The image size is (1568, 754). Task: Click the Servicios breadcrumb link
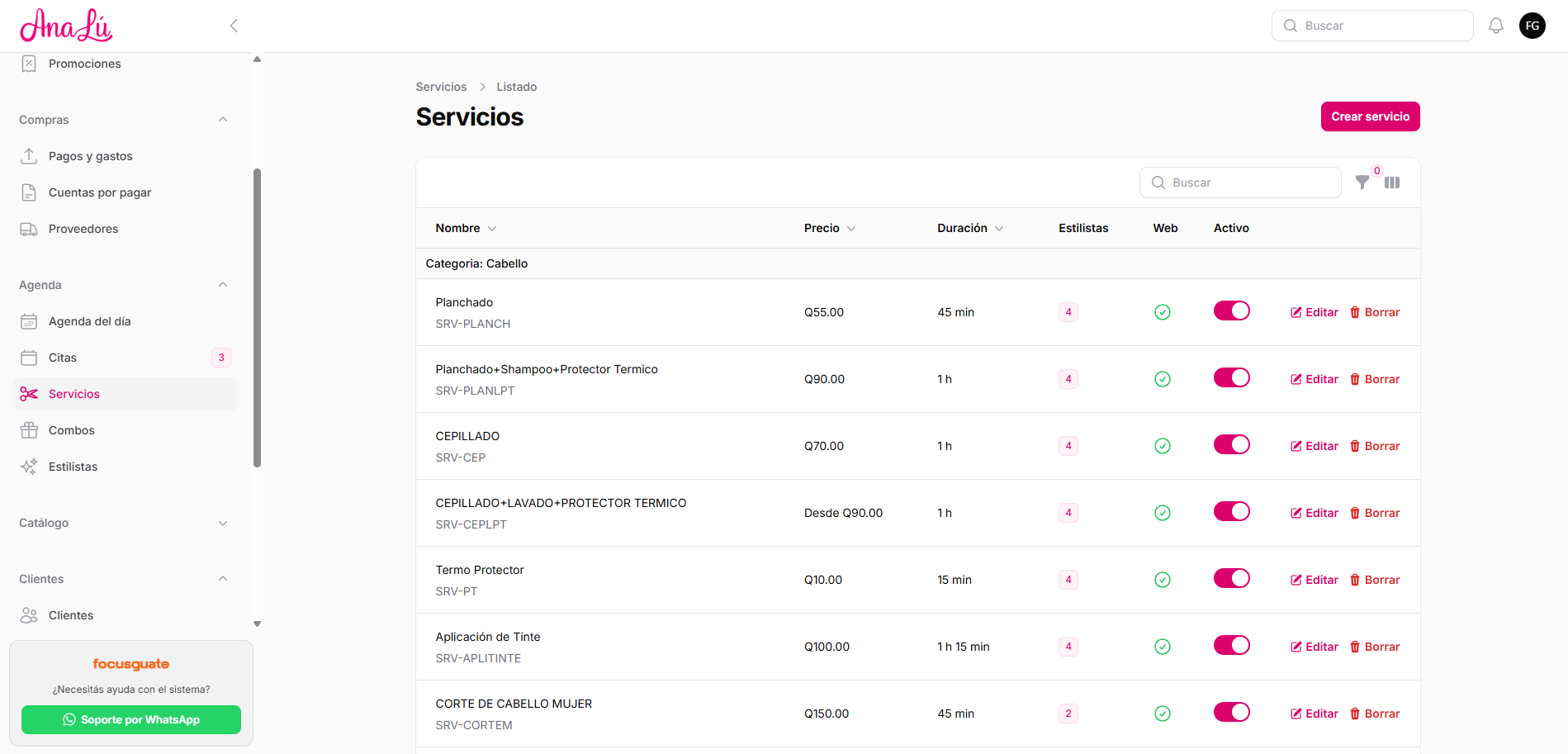click(x=441, y=87)
